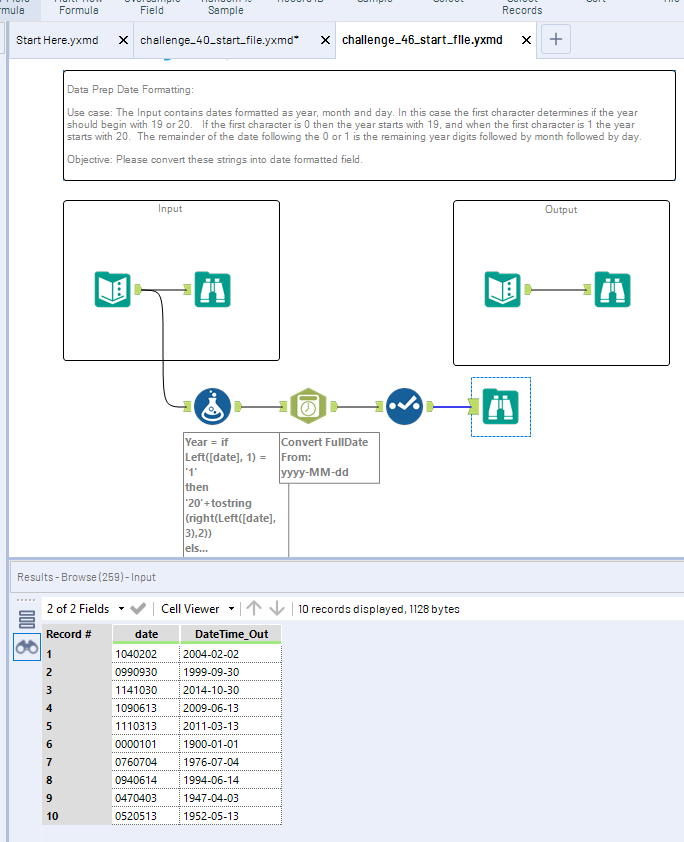Select DateTime_Out cell 2004-02-02
684x842 pixels.
(231, 654)
